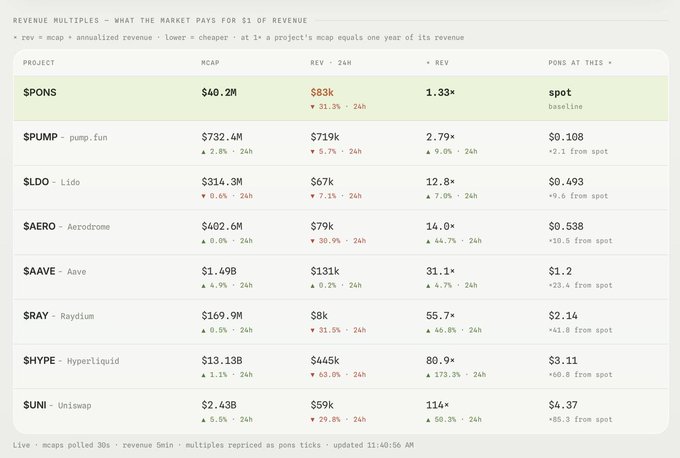Select the $AAVE Aave project name
The height and width of the screenshot is (458, 680).
point(55,271)
